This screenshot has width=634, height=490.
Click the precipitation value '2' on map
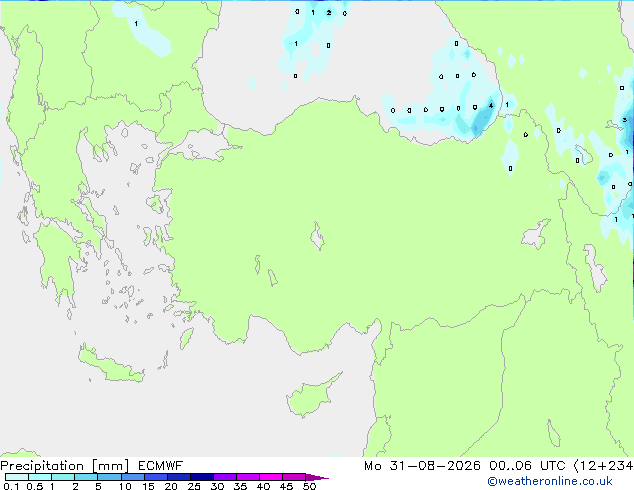tap(329, 13)
